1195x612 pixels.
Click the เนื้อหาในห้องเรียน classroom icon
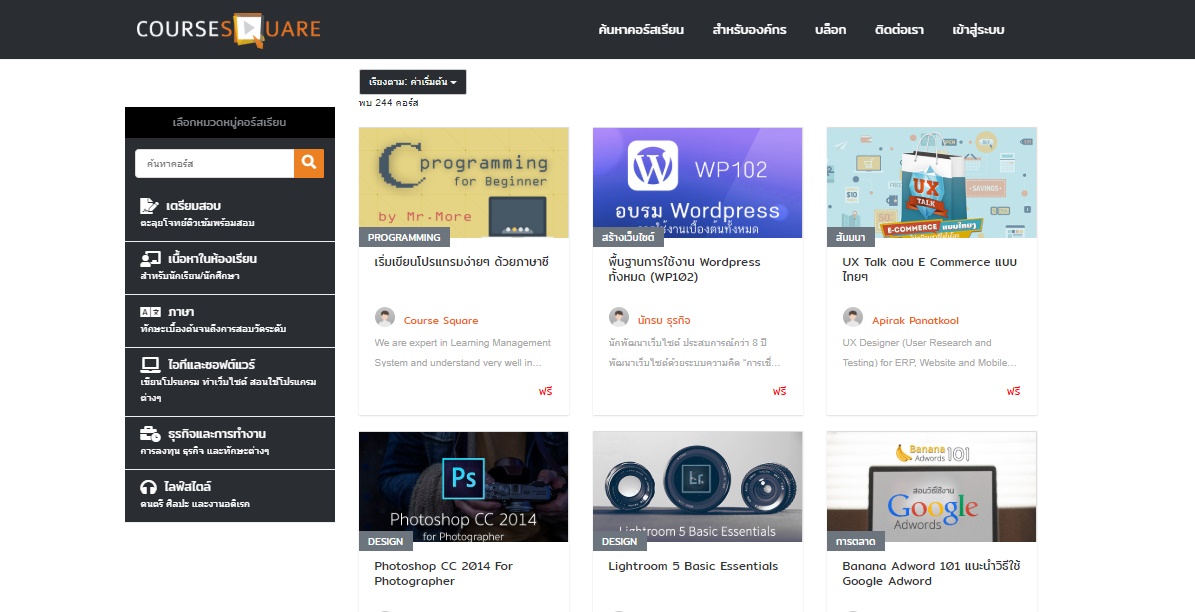click(x=150, y=259)
